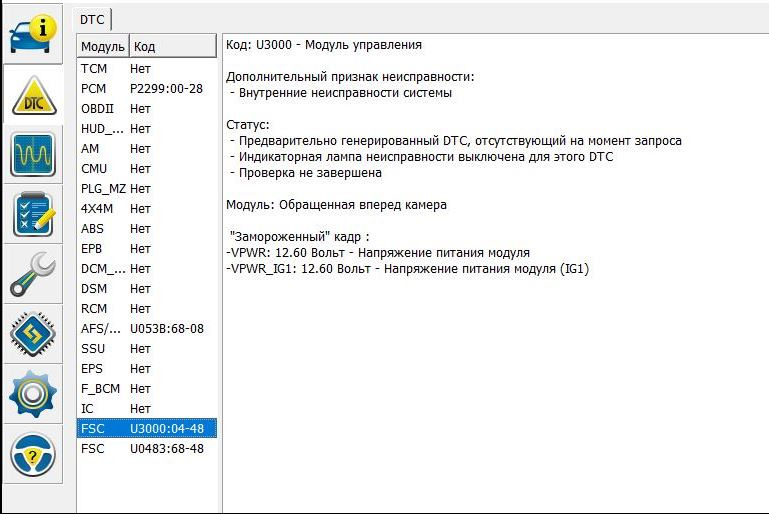Open the module programming chip icon
Image resolution: width=769 pixels, height=514 pixels.
pos(32,335)
